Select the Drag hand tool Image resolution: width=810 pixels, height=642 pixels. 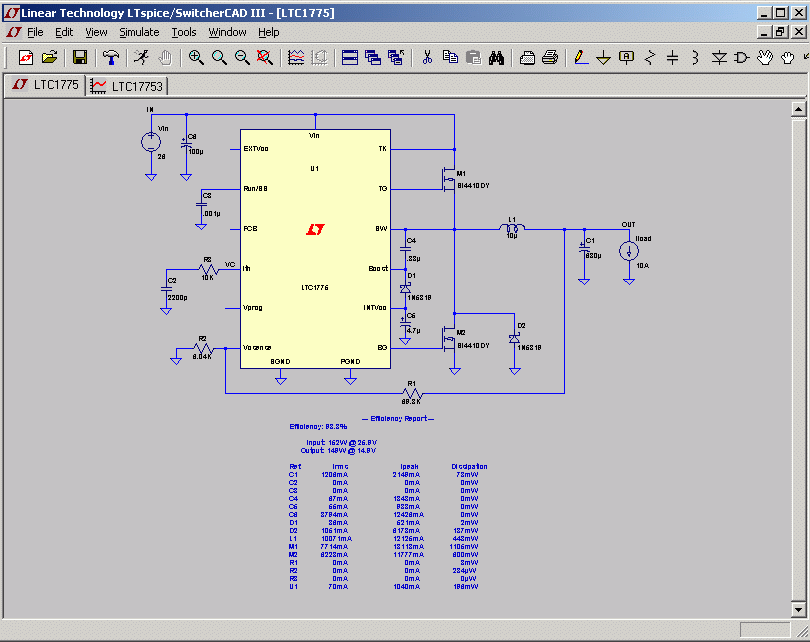pos(788,57)
